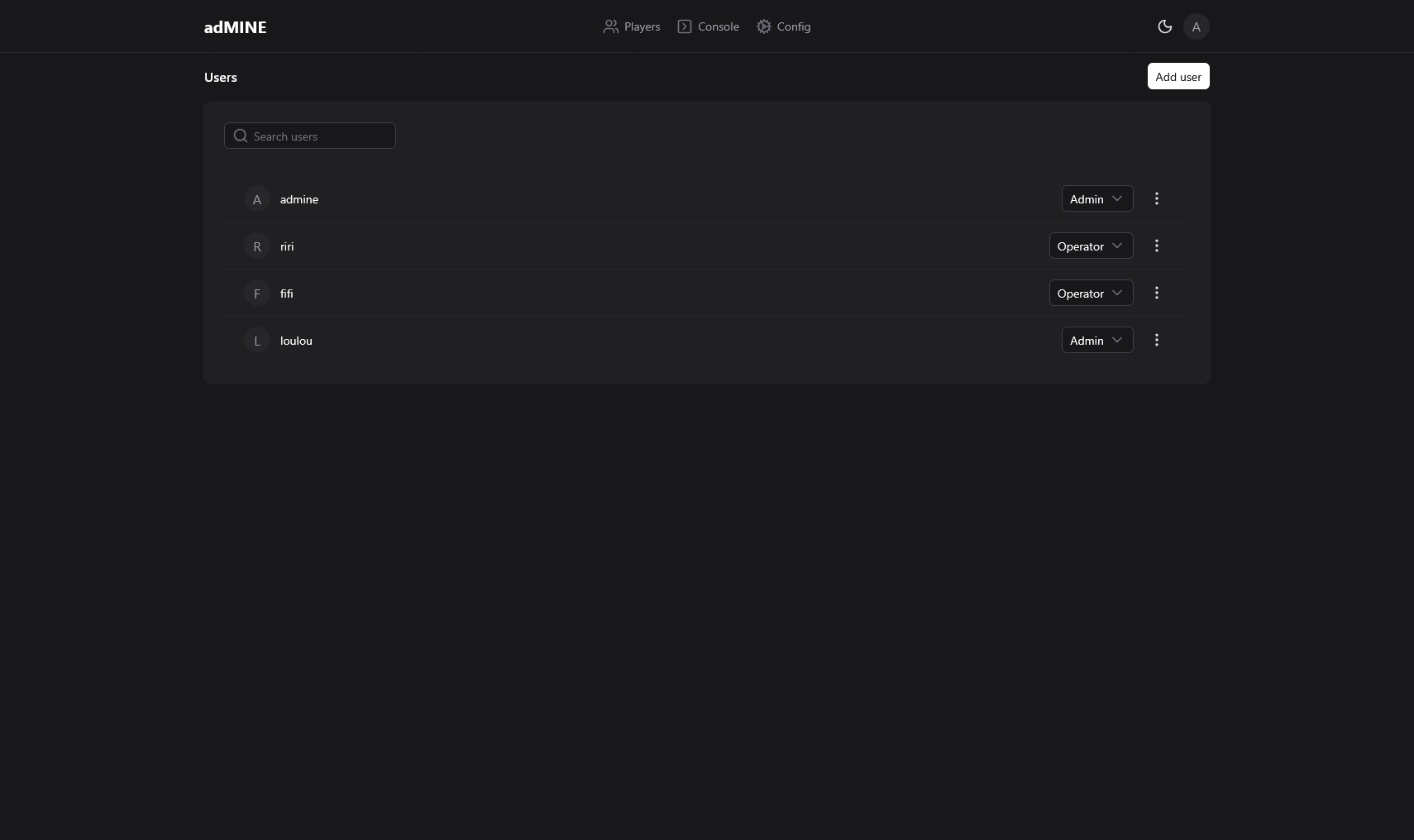Toggle dark mode with the moon icon

click(x=1164, y=26)
